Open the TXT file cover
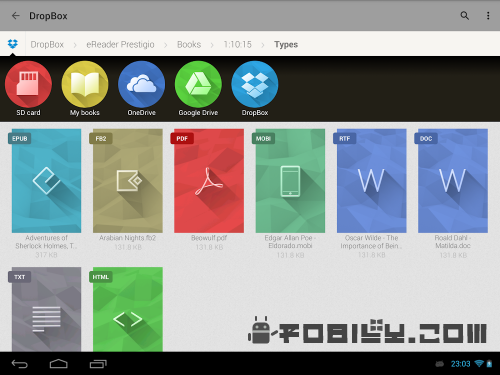The height and width of the screenshot is (375, 500). coord(46,309)
